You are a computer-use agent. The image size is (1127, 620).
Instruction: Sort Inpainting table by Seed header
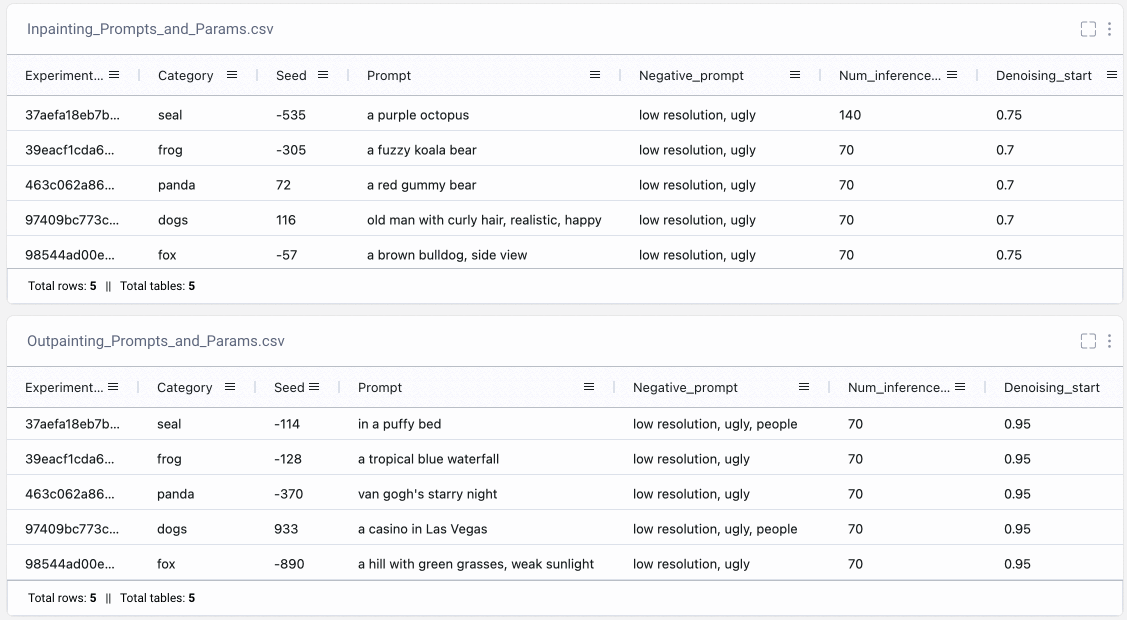pyautogui.click(x=291, y=75)
